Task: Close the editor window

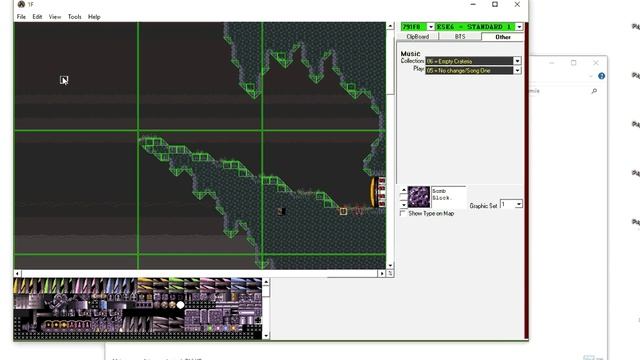Action: (x=517, y=4)
